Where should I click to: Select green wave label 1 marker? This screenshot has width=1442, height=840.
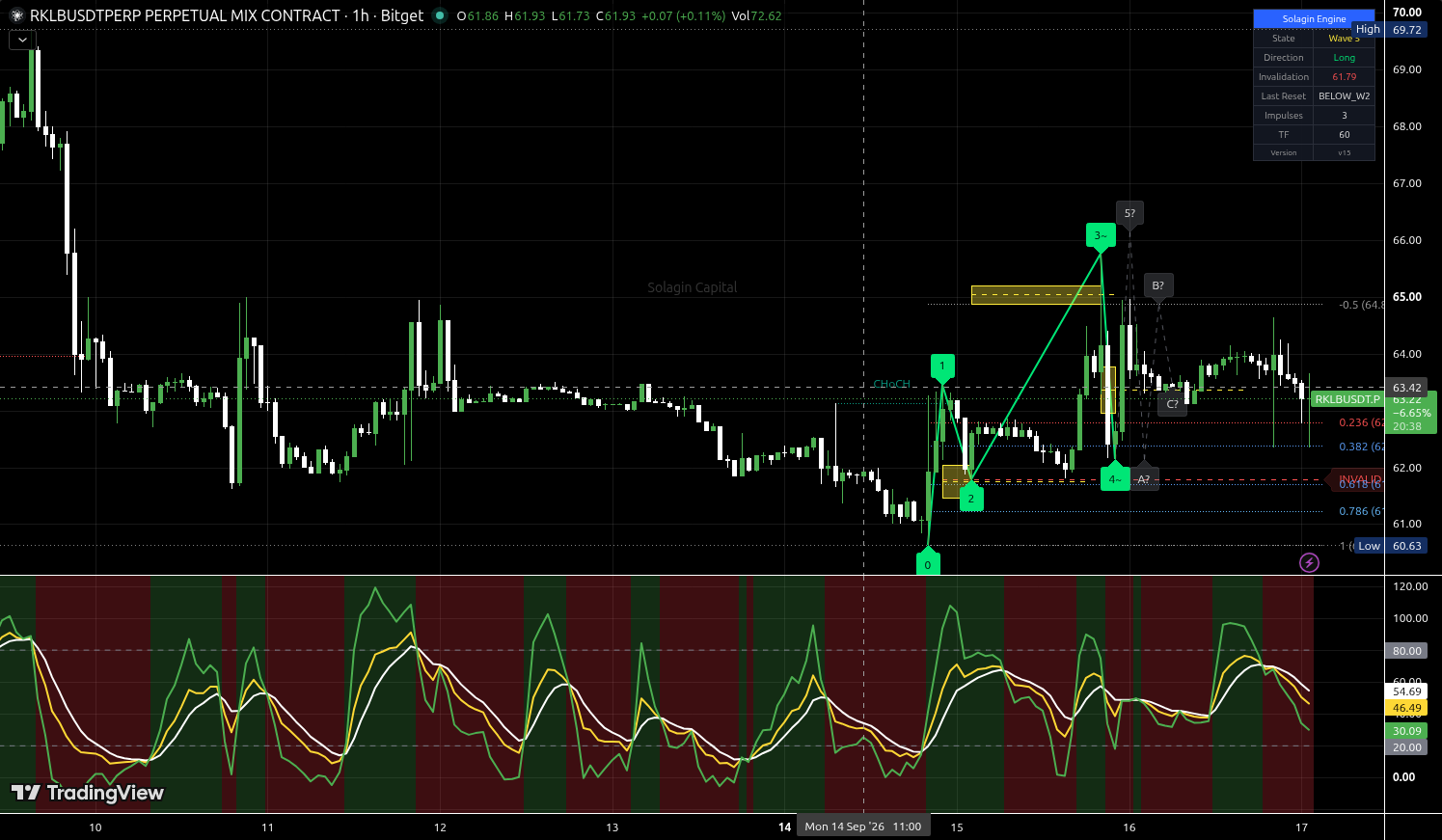(x=942, y=366)
